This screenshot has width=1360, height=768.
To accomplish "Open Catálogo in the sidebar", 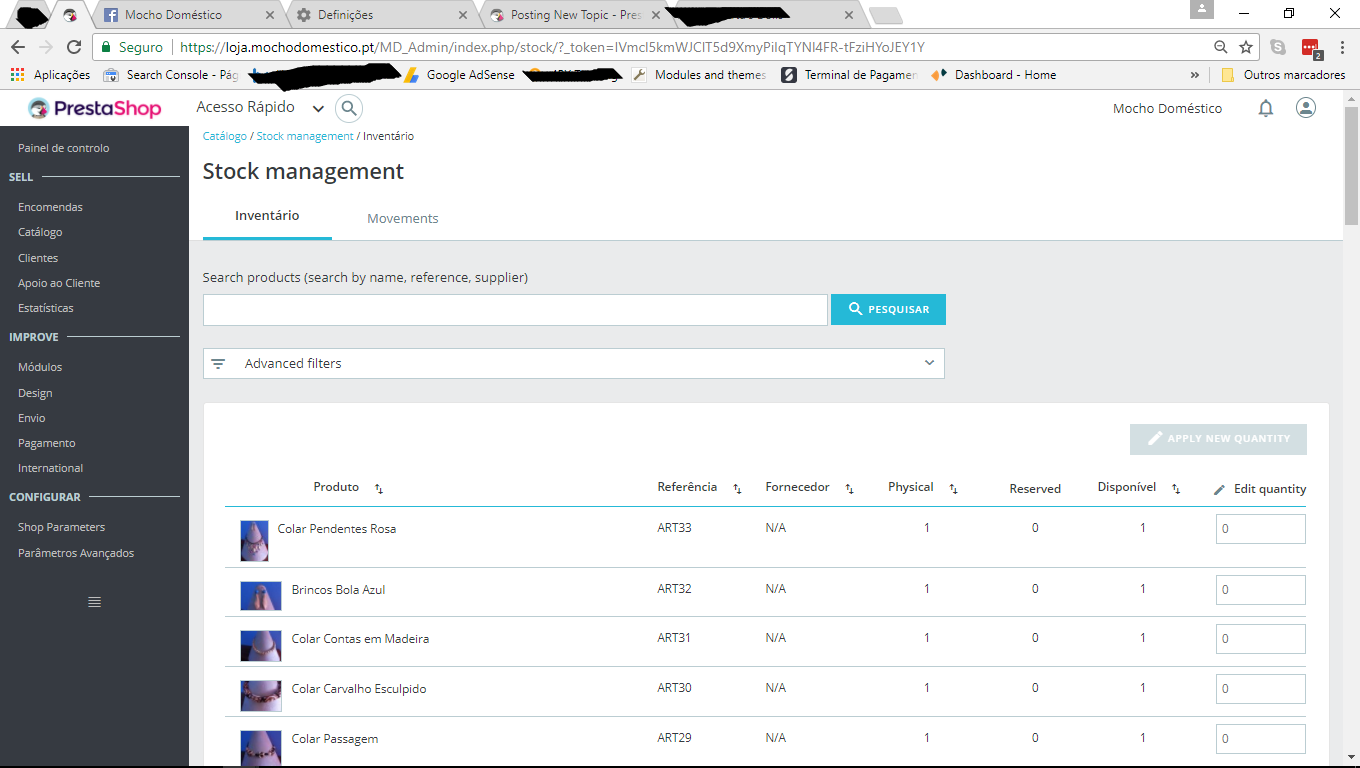I will pyautogui.click(x=40, y=232).
